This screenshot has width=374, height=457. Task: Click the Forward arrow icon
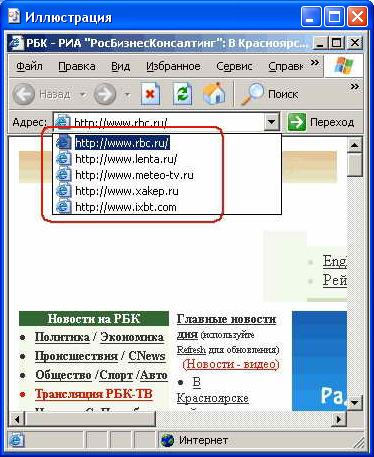(x=105, y=94)
